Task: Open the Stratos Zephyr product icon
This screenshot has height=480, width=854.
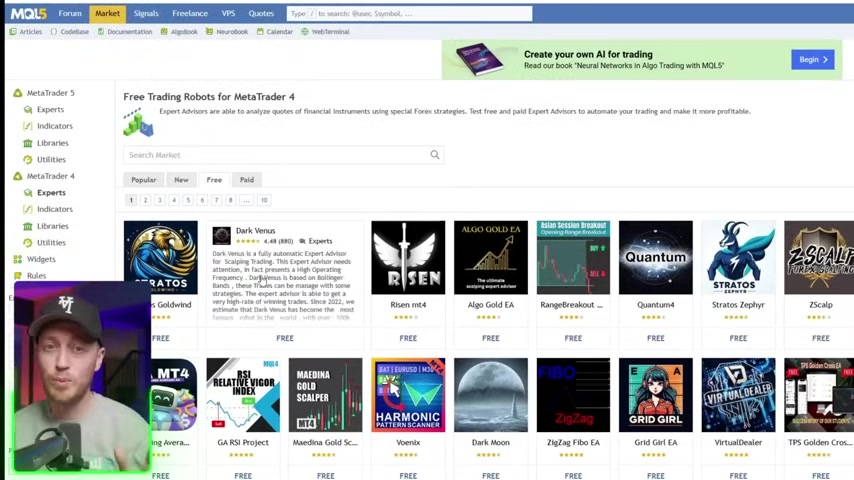Action: click(x=738, y=258)
